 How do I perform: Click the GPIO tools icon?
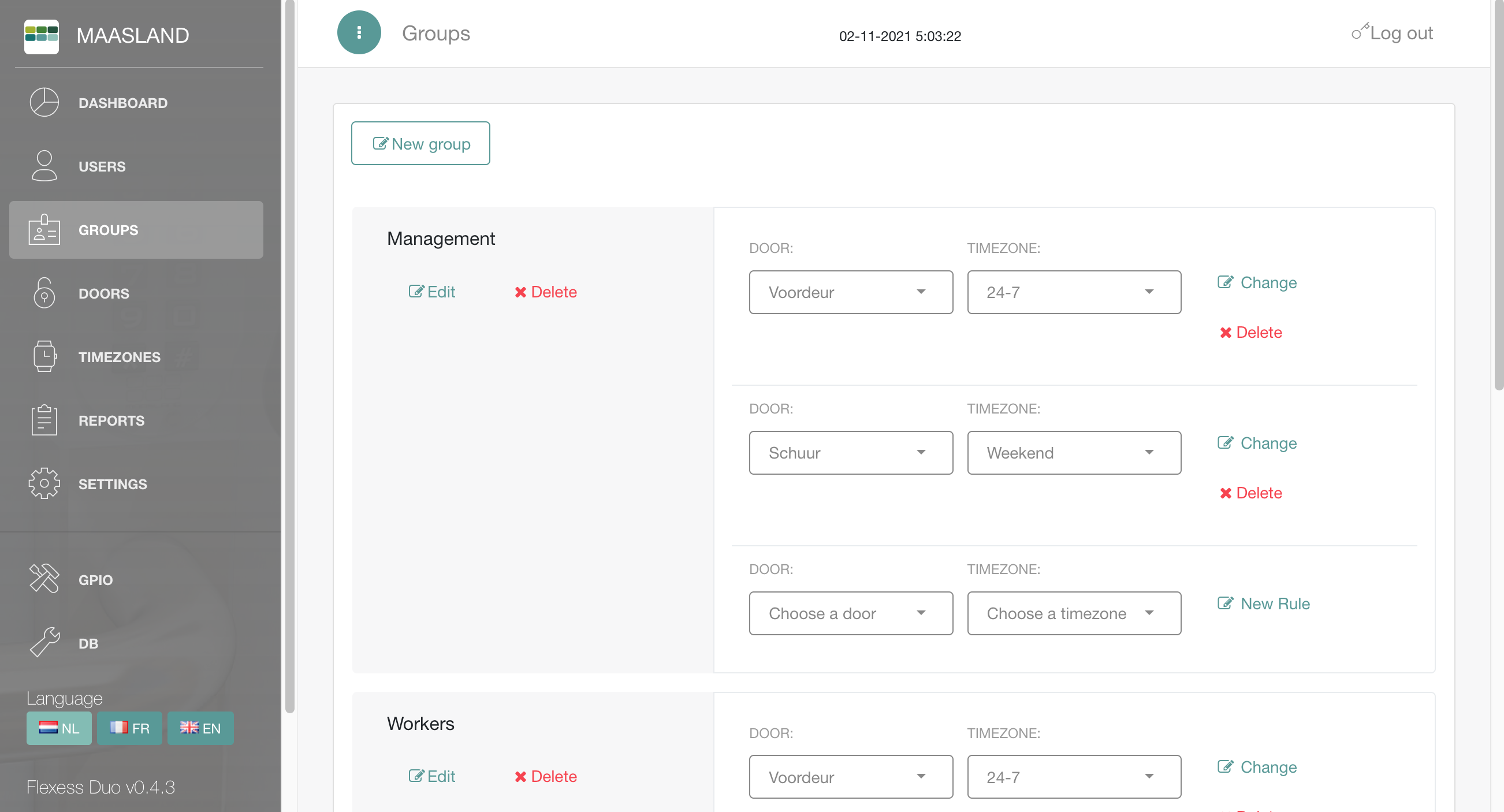pos(44,579)
